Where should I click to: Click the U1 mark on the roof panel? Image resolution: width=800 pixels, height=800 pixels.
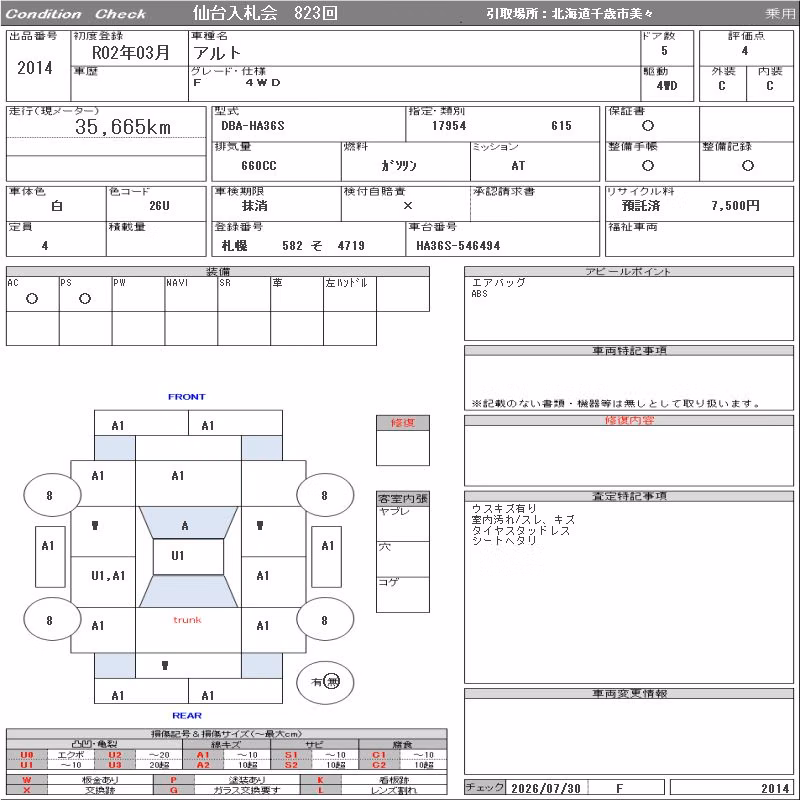click(x=178, y=556)
